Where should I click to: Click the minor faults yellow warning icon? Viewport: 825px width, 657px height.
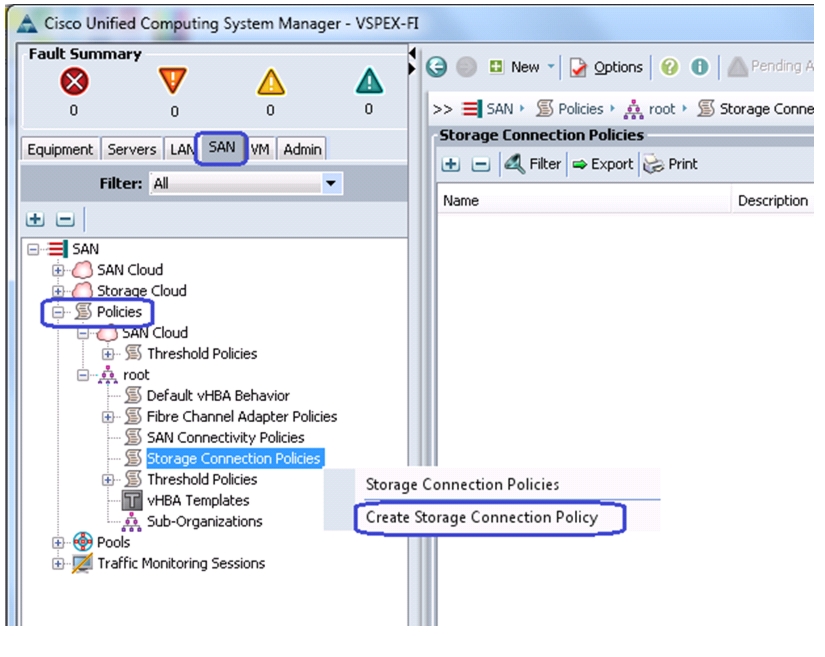[270, 82]
